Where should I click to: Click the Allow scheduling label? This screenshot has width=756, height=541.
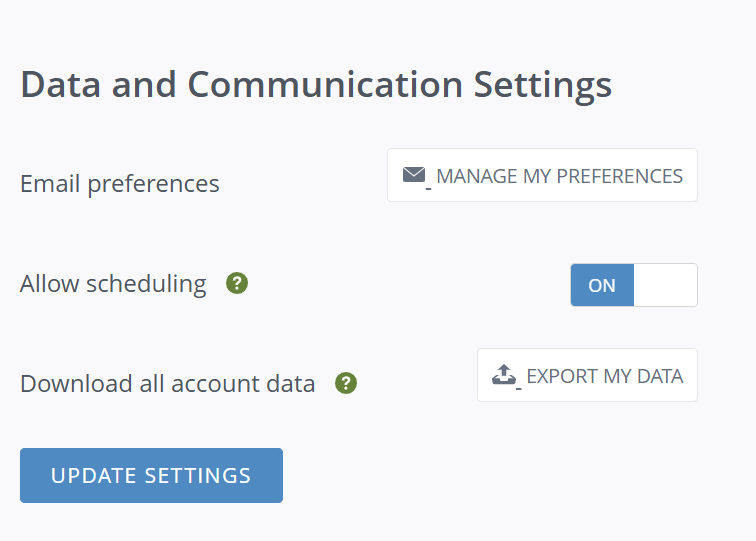(113, 284)
